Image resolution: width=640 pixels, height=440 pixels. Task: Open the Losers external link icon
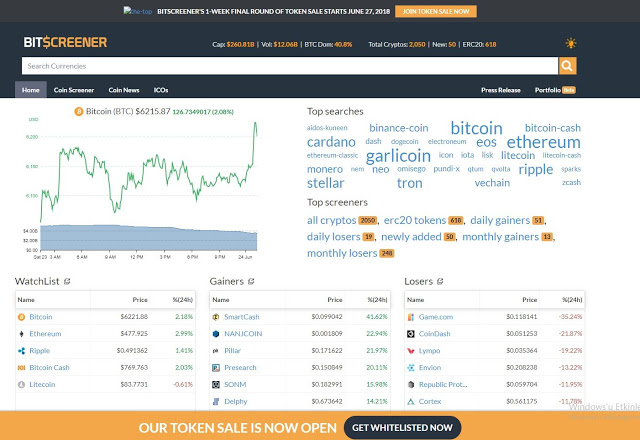coord(440,281)
